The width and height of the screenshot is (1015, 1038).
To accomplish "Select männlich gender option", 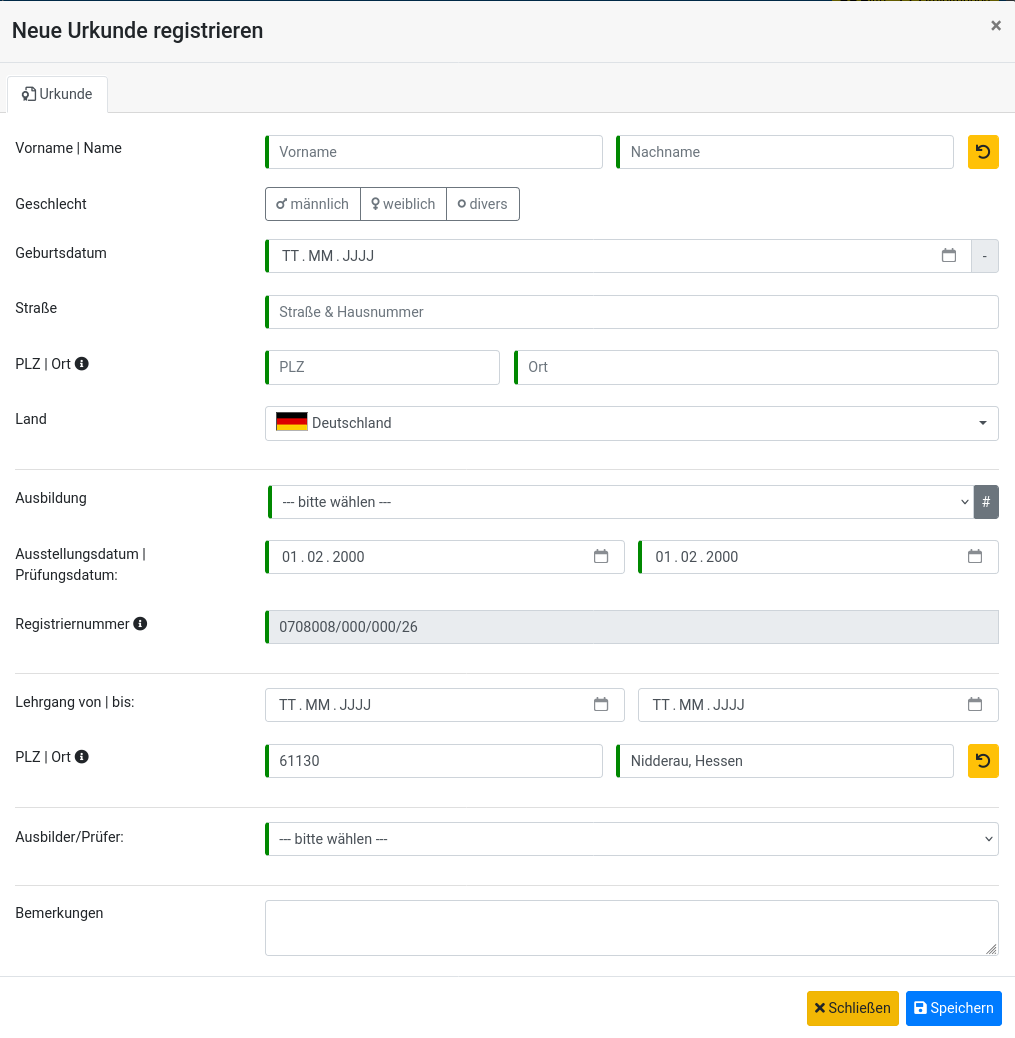I will (313, 204).
